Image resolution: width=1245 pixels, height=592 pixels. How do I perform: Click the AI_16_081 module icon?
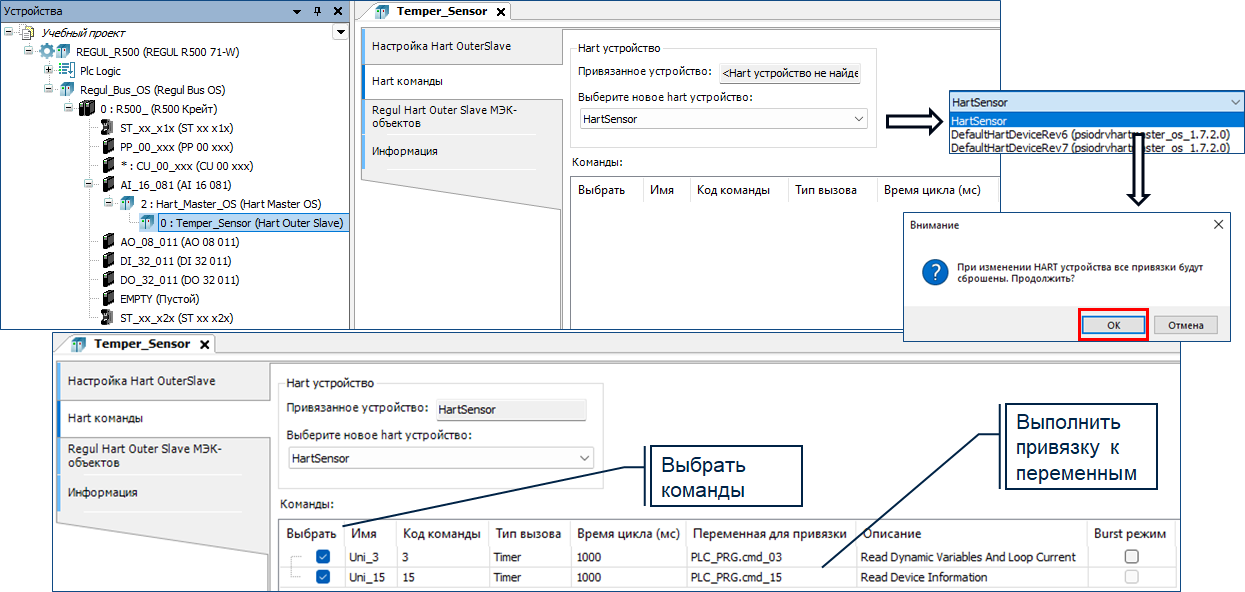point(107,184)
